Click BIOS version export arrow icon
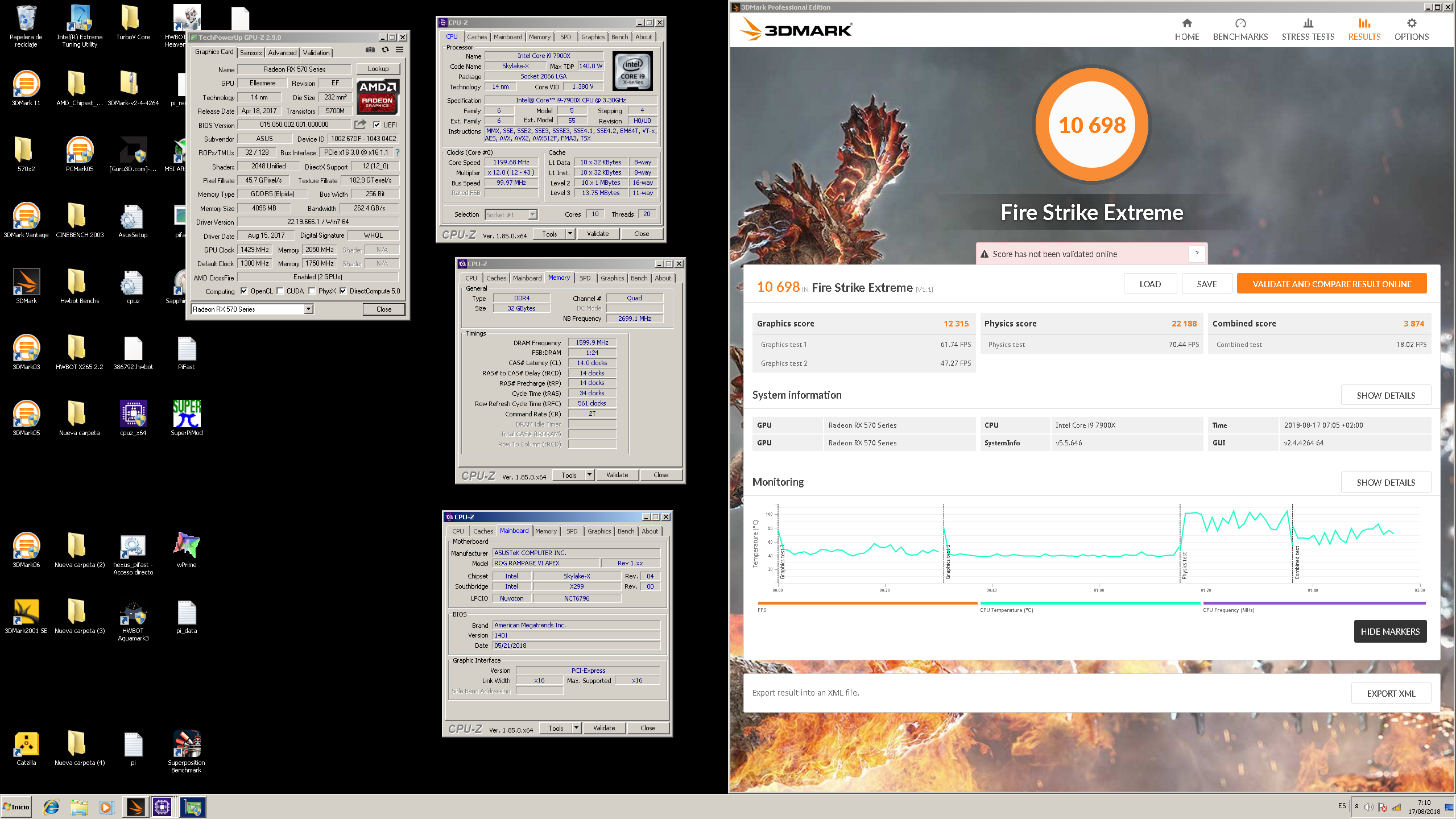The width and height of the screenshot is (1456, 819). (x=361, y=125)
